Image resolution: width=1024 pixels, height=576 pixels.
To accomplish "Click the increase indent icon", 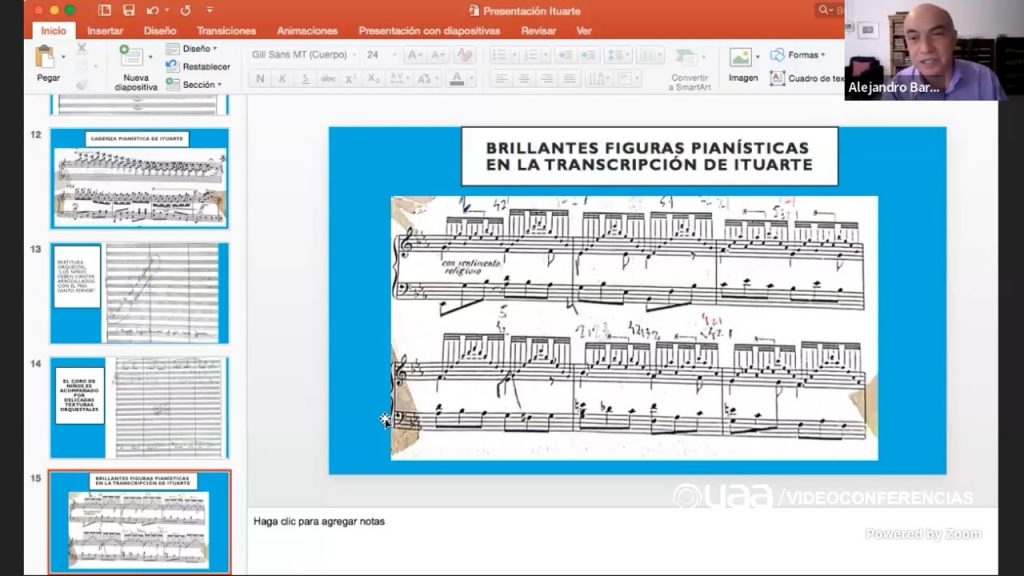I will coord(588,55).
